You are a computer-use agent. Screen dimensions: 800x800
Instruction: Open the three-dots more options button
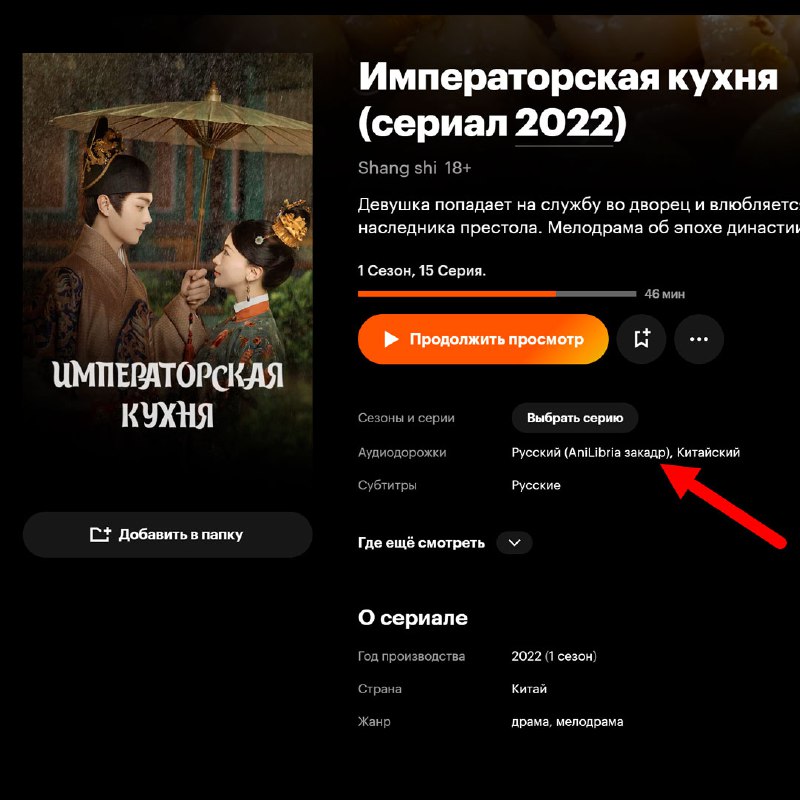(x=699, y=339)
